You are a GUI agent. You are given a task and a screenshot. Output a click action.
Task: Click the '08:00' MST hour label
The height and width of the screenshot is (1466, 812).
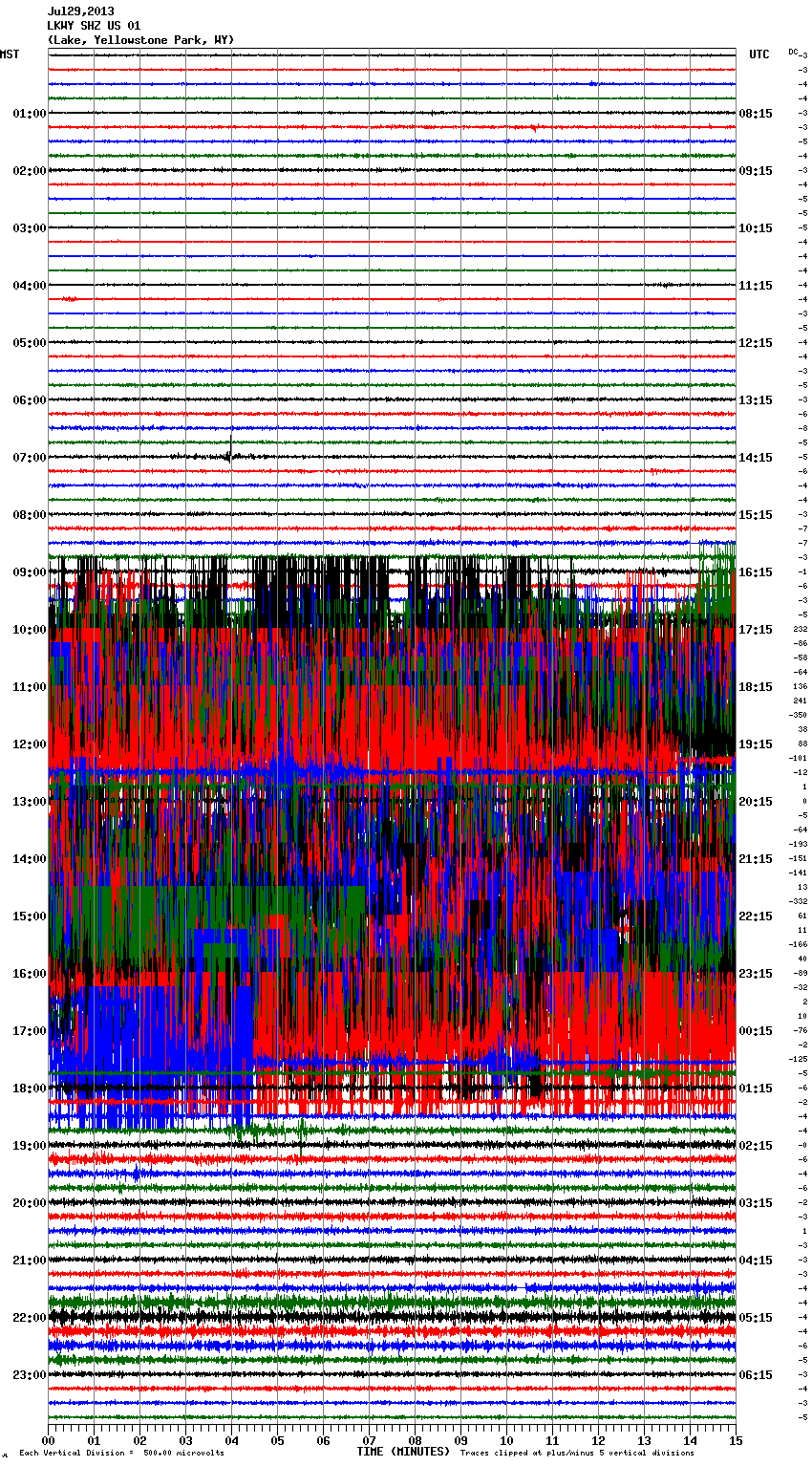(x=29, y=515)
